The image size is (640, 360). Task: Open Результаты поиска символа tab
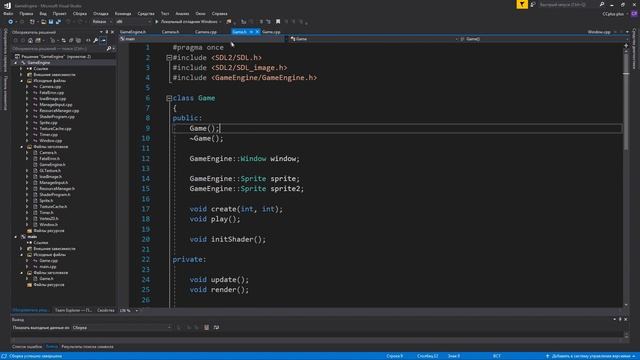(87, 347)
